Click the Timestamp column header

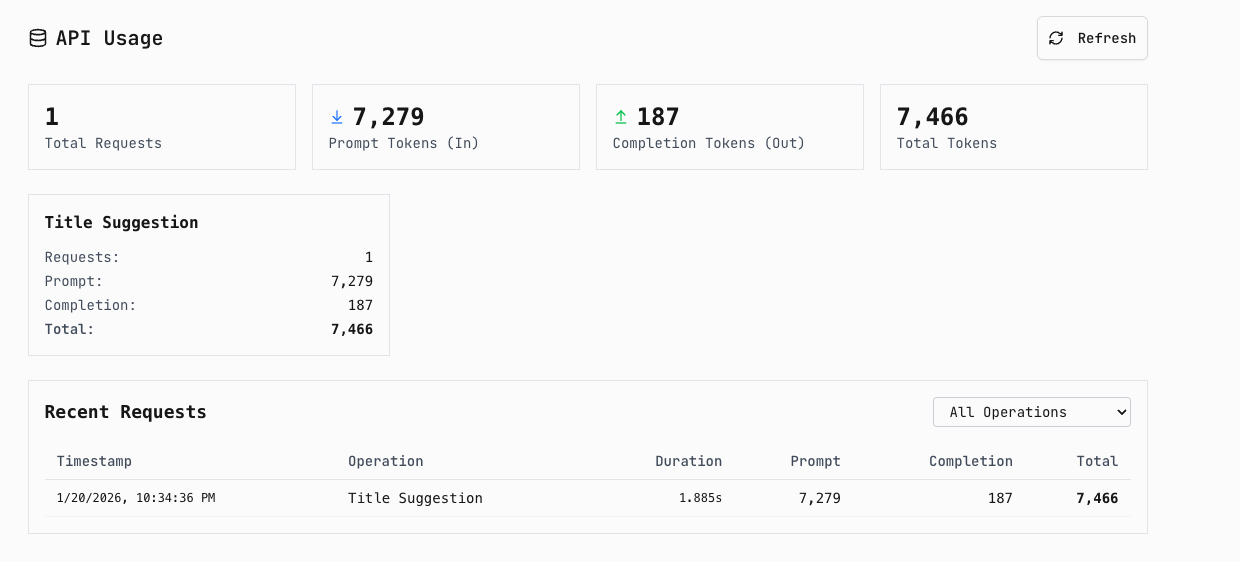[x=94, y=461]
